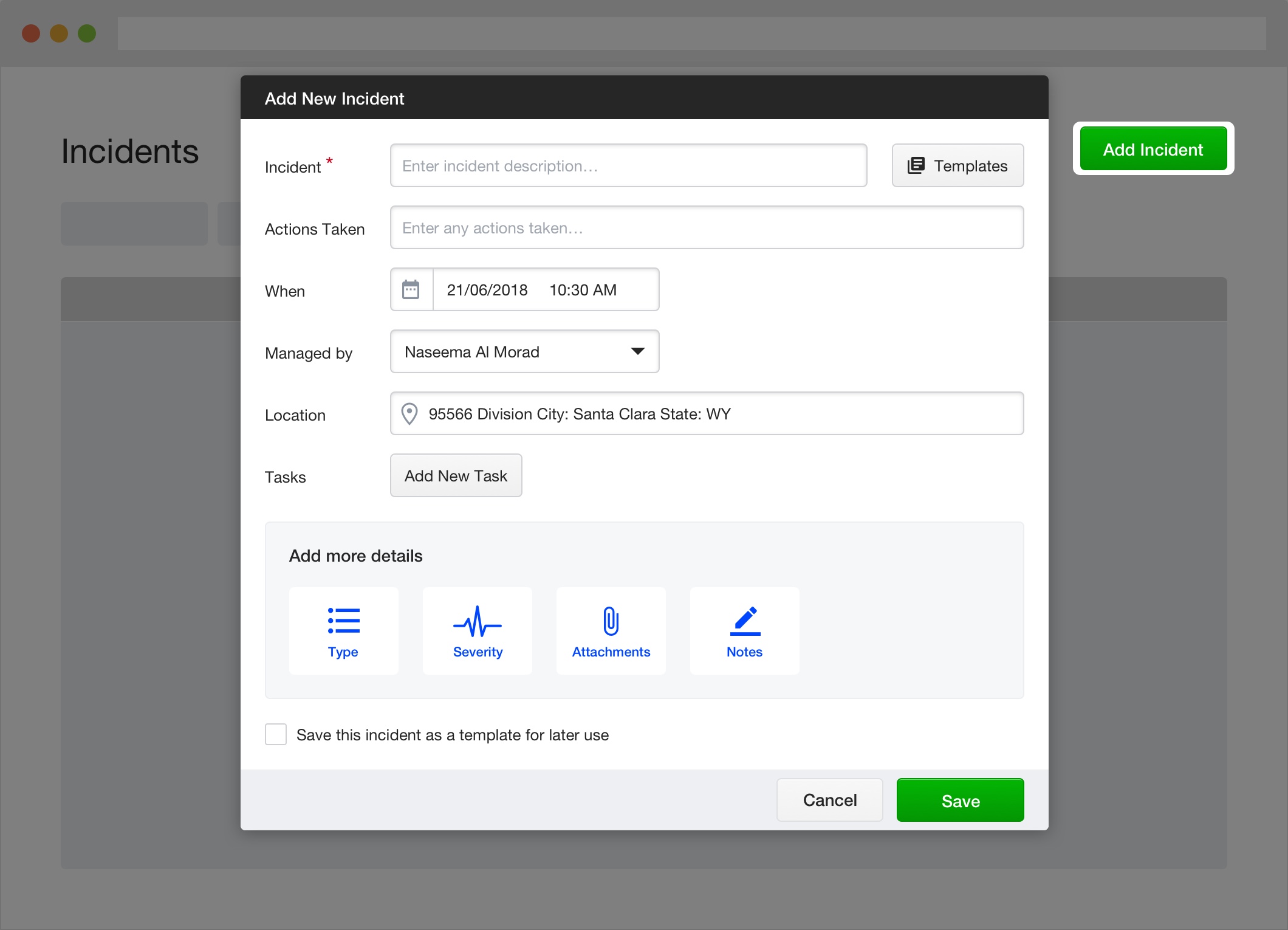Click the Add New Task button
The height and width of the screenshot is (930, 1288).
456,475
